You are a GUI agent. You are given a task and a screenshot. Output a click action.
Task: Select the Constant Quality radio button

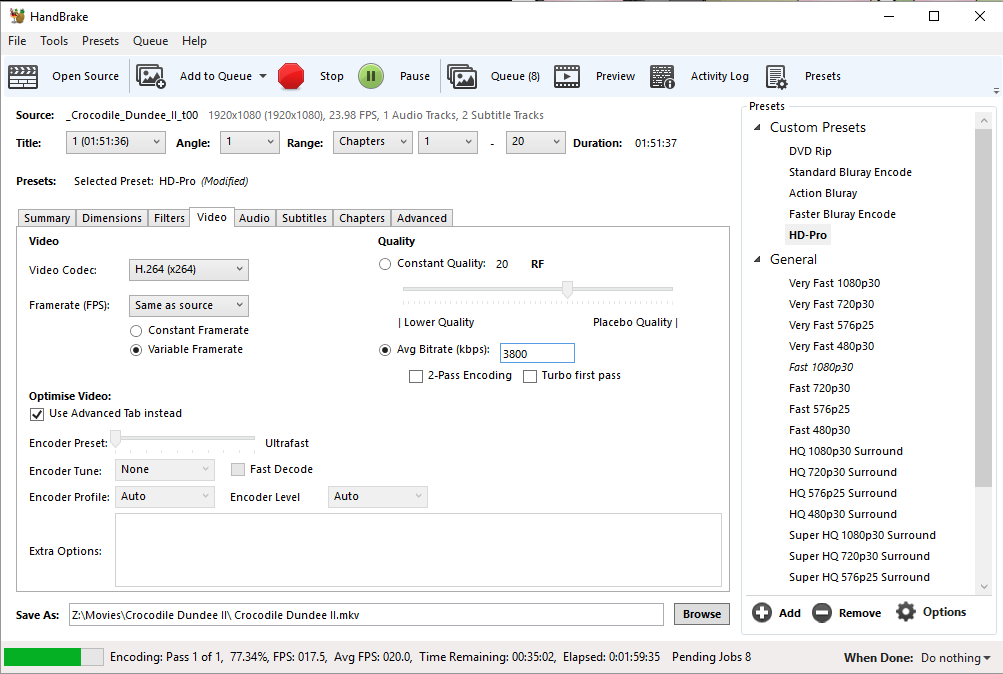(x=384, y=264)
